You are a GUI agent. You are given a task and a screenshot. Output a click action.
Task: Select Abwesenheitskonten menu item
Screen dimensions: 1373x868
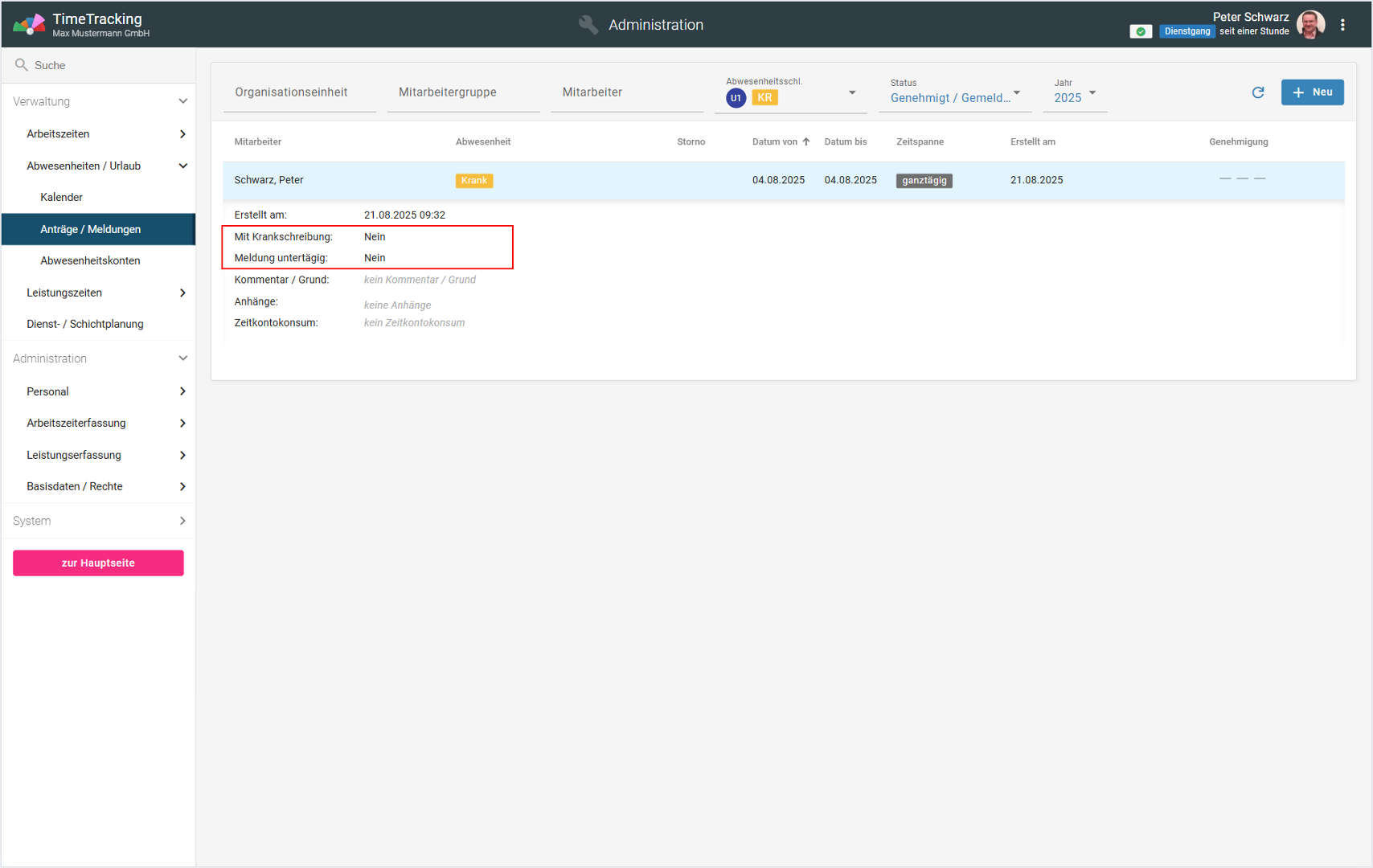pyautogui.click(x=90, y=260)
